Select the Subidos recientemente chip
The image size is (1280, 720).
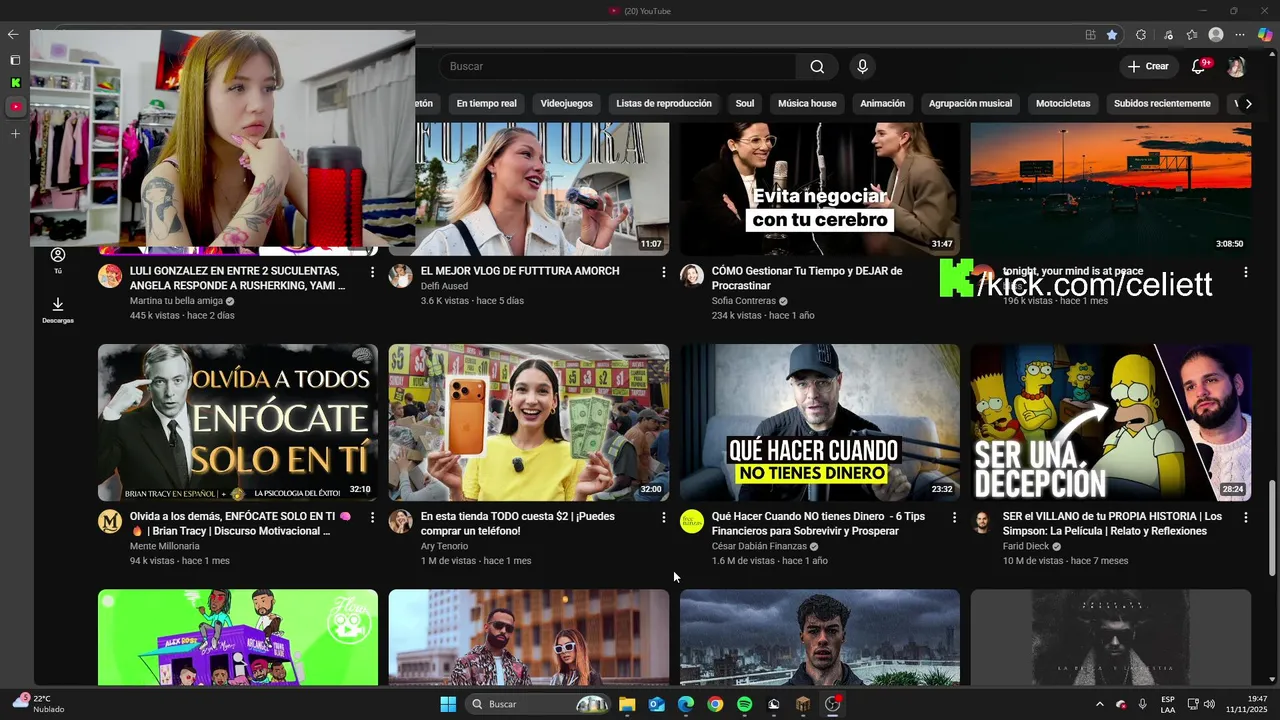point(1162,103)
